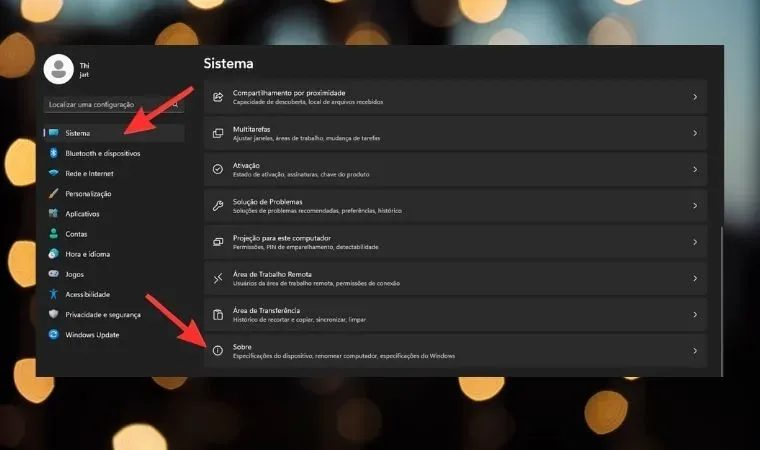Click 'Capacidade de descoberta, local de arquivos recebidos'

tap(308, 102)
